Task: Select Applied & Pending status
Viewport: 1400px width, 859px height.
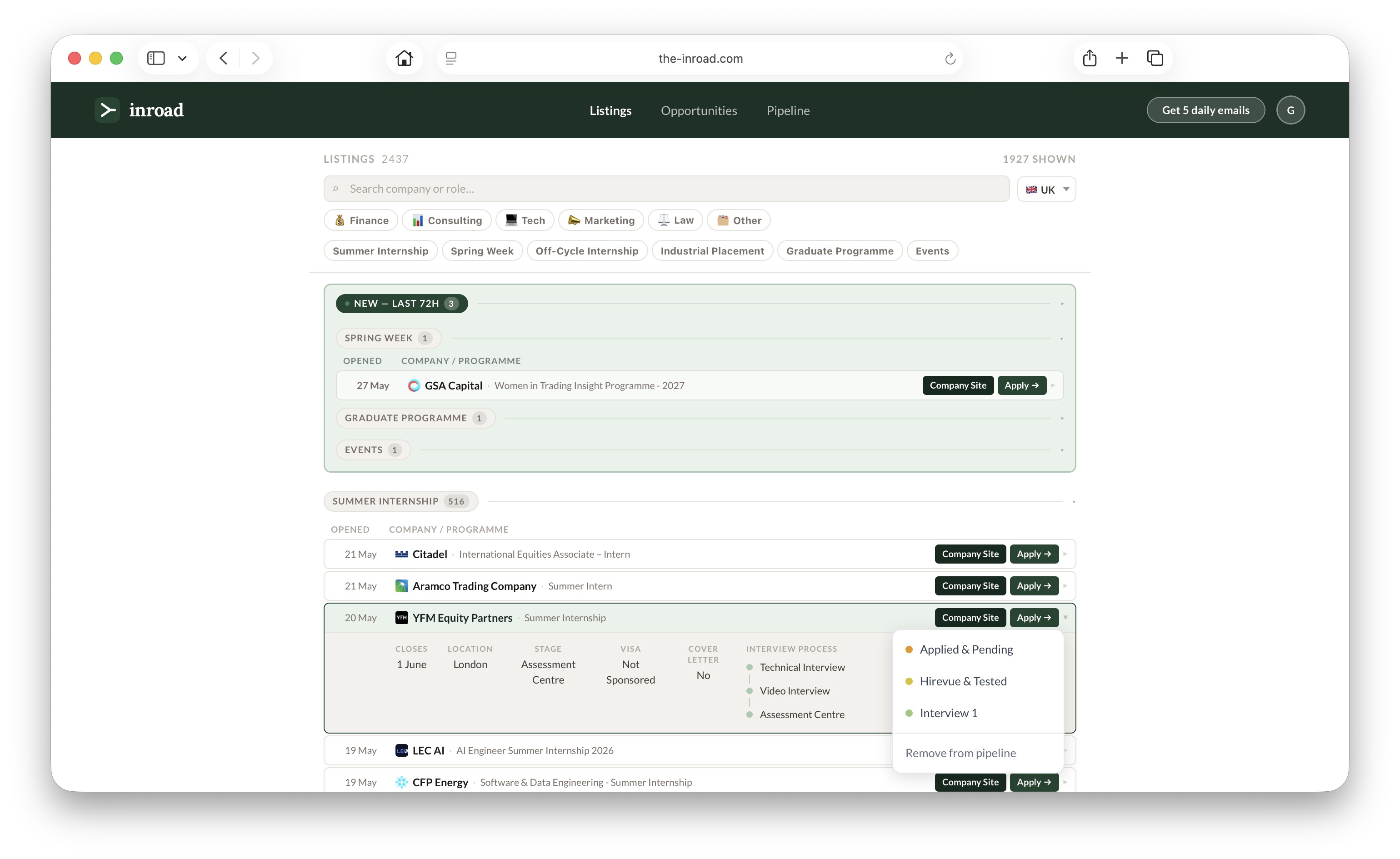Action: (x=977, y=649)
